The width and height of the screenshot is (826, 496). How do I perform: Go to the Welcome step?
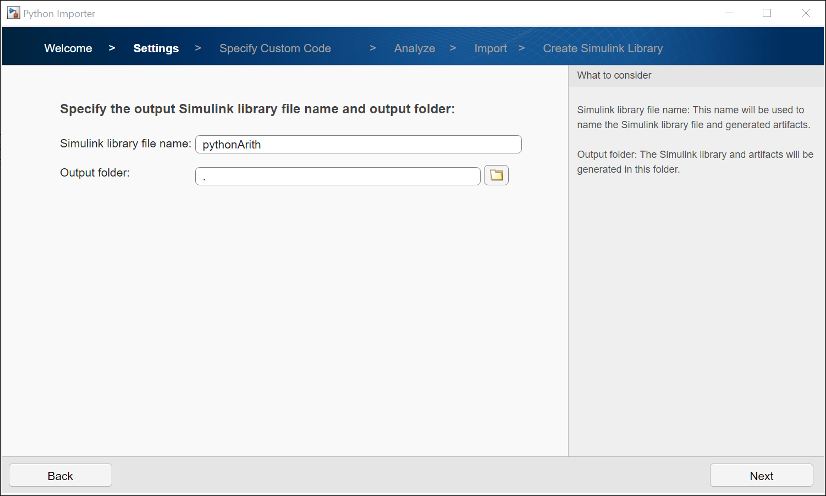[68, 48]
